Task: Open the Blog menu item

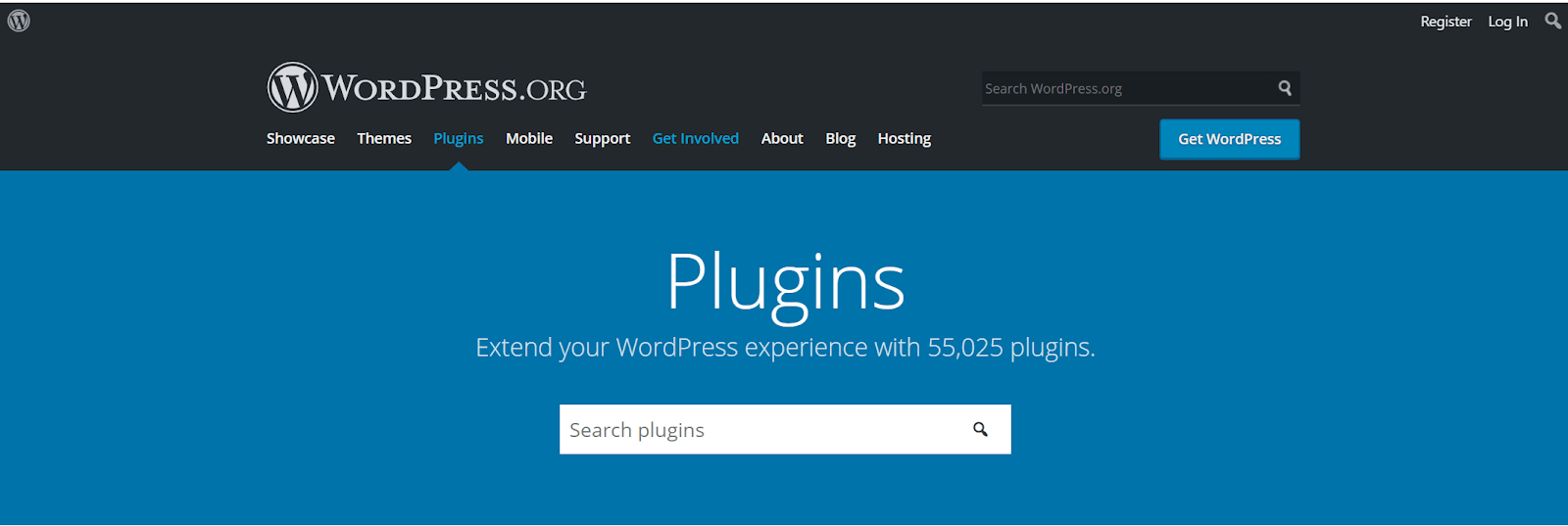Action: point(841,138)
